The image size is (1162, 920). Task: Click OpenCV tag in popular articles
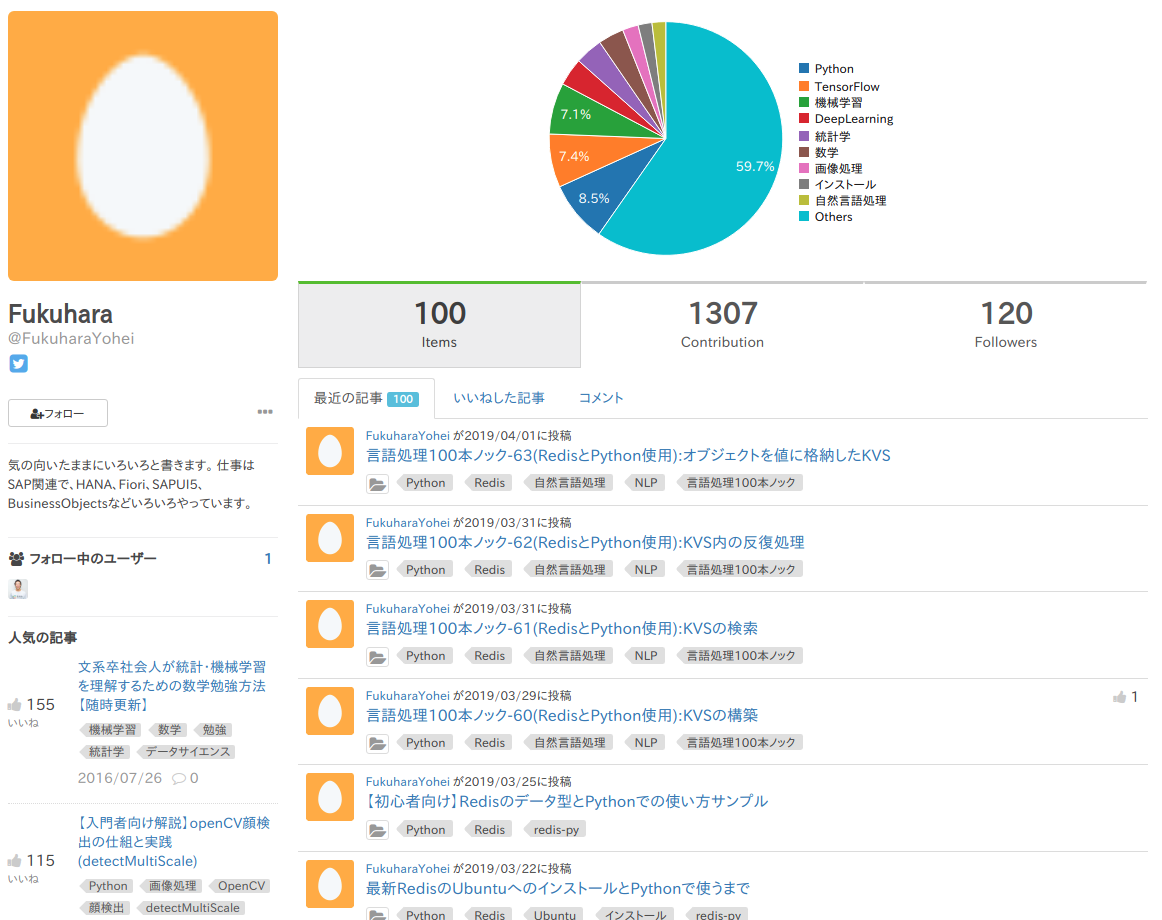click(240, 886)
